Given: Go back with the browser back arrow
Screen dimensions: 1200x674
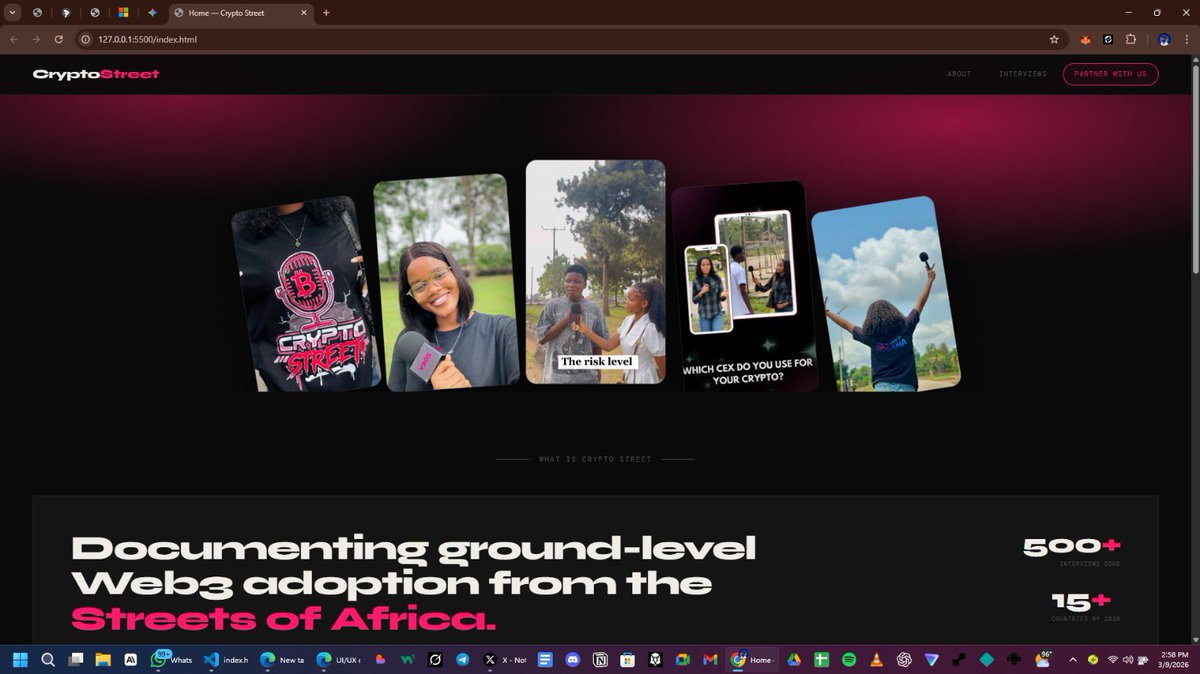Looking at the screenshot, I should 13,39.
